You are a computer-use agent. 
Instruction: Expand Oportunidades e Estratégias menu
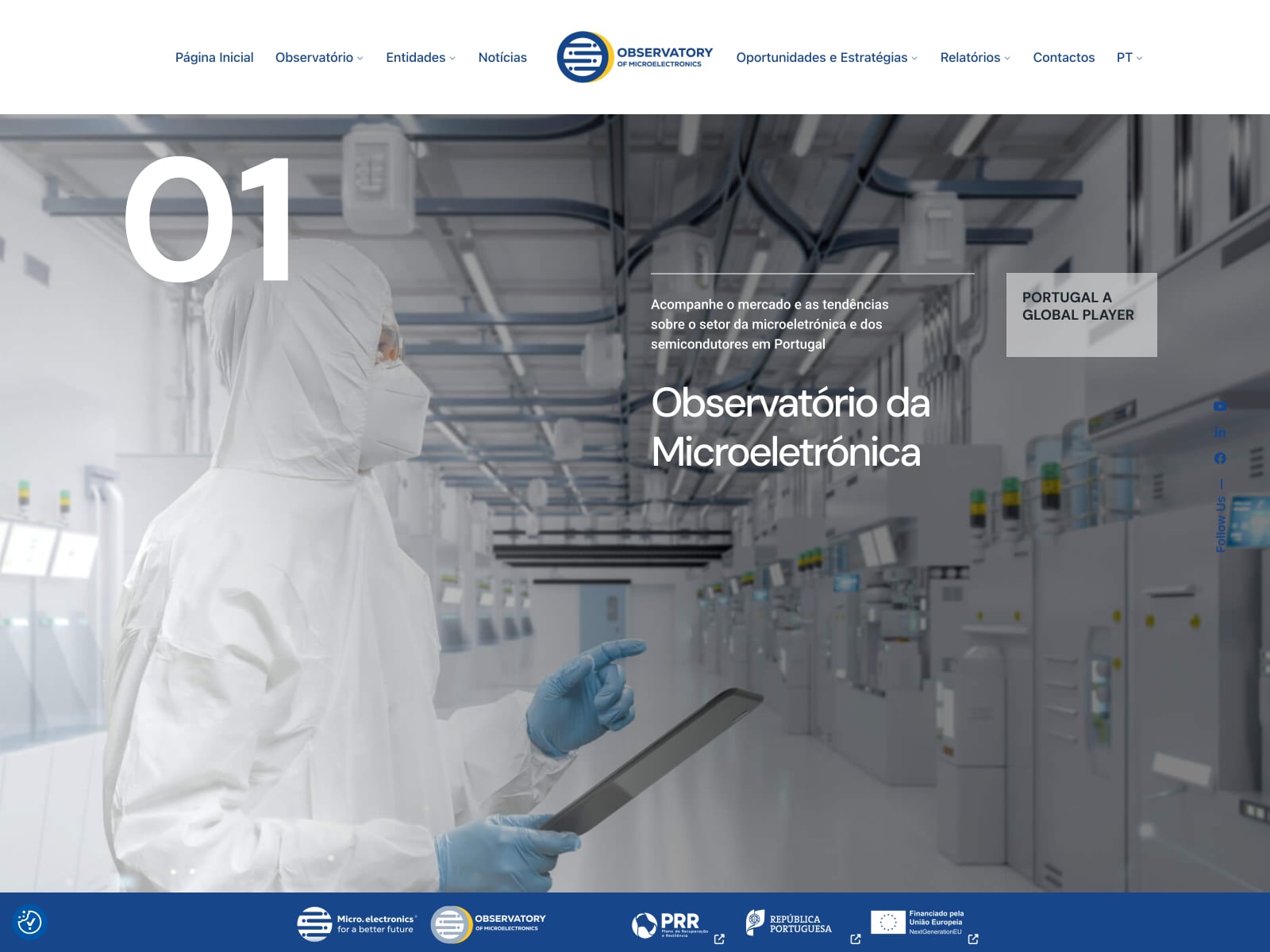pos(826,57)
